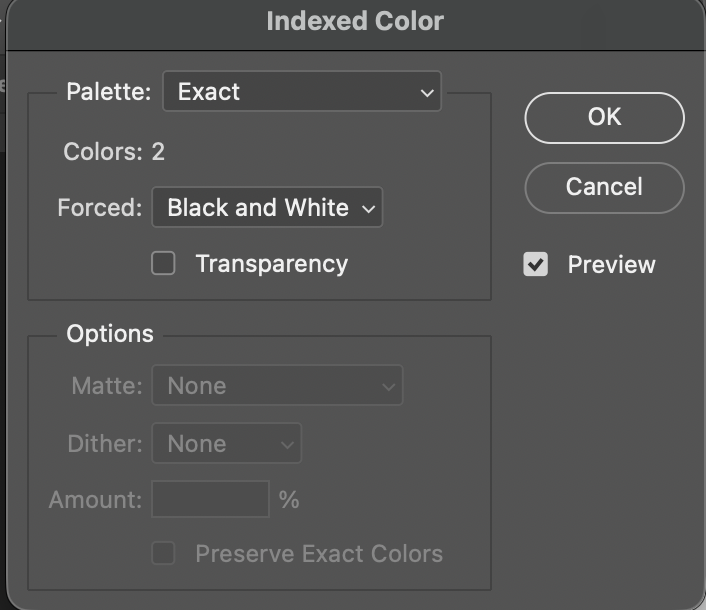Screen dimensions: 706x610
Task: Click inside the Amount percentage field
Action: coord(211,499)
